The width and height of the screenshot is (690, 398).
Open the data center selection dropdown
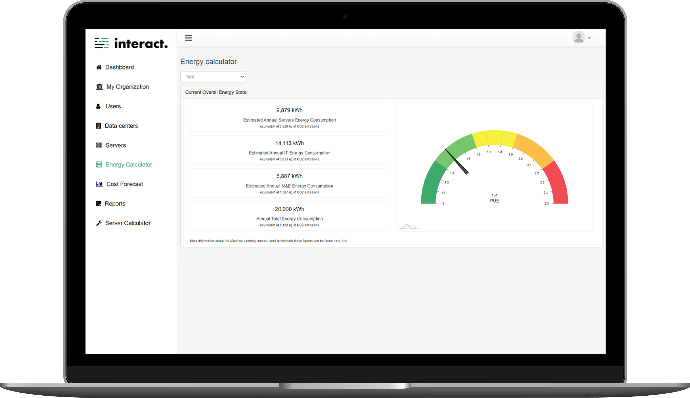(213, 77)
